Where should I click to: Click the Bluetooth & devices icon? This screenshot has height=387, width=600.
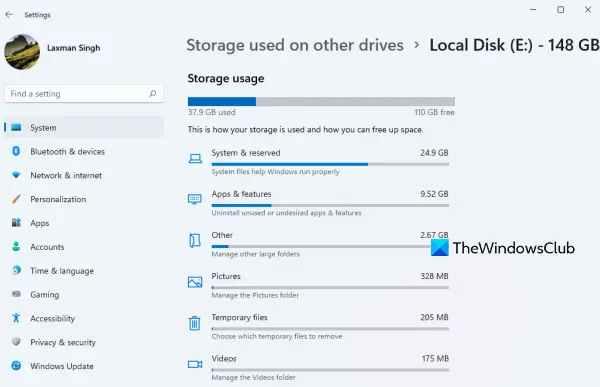click(16, 151)
